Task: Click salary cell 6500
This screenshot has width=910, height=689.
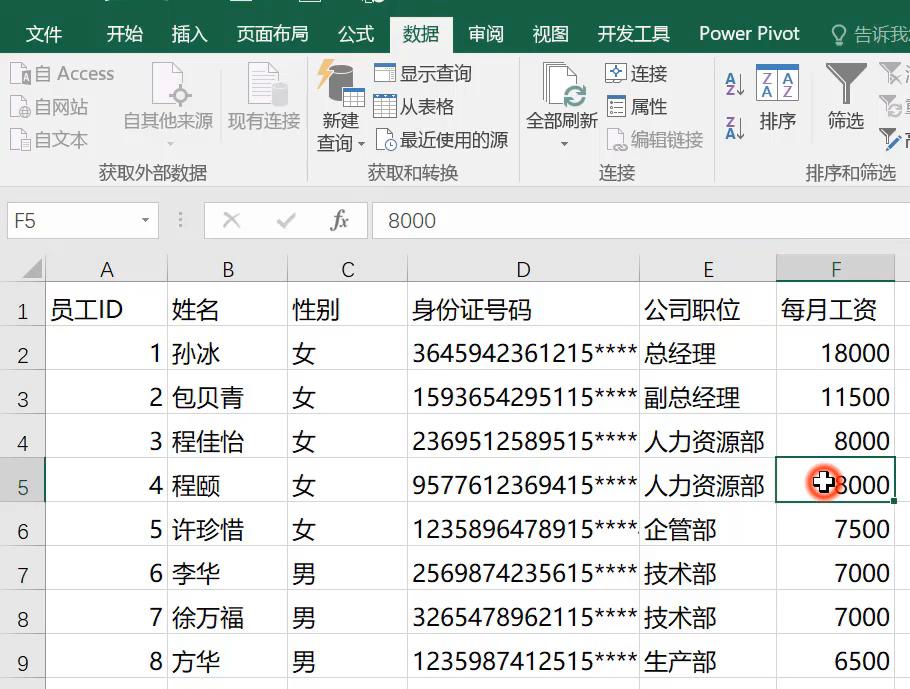Action: click(836, 662)
